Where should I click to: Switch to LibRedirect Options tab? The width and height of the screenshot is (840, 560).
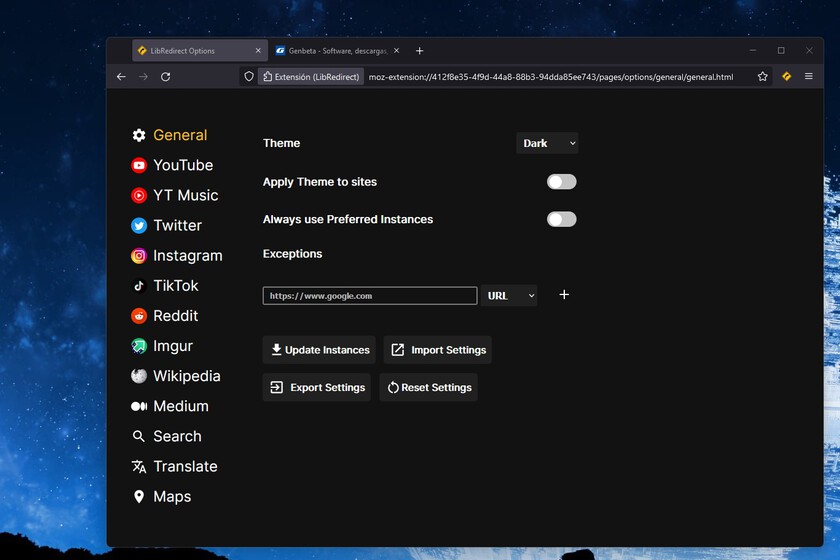[200, 50]
